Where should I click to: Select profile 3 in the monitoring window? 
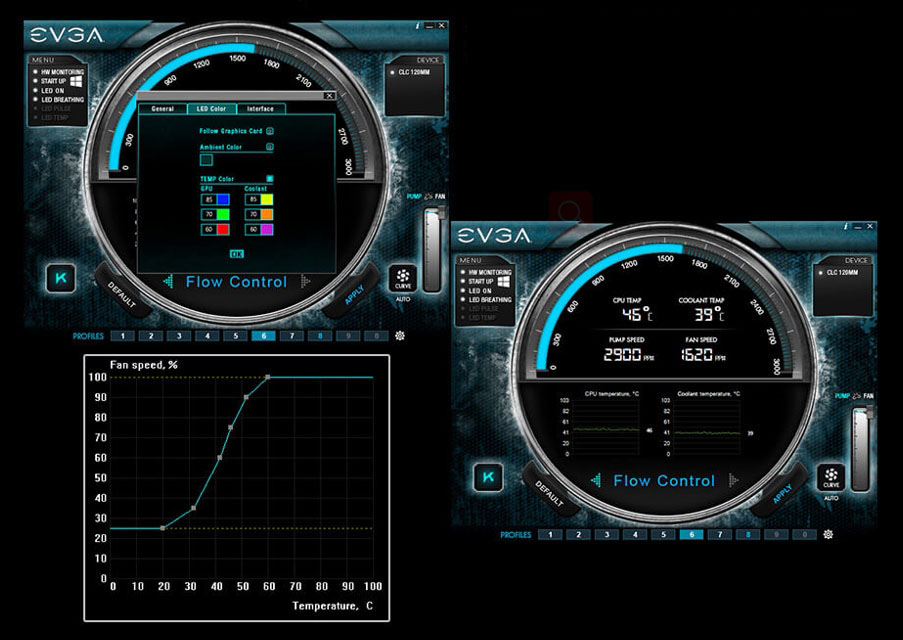pyautogui.click(x=604, y=535)
